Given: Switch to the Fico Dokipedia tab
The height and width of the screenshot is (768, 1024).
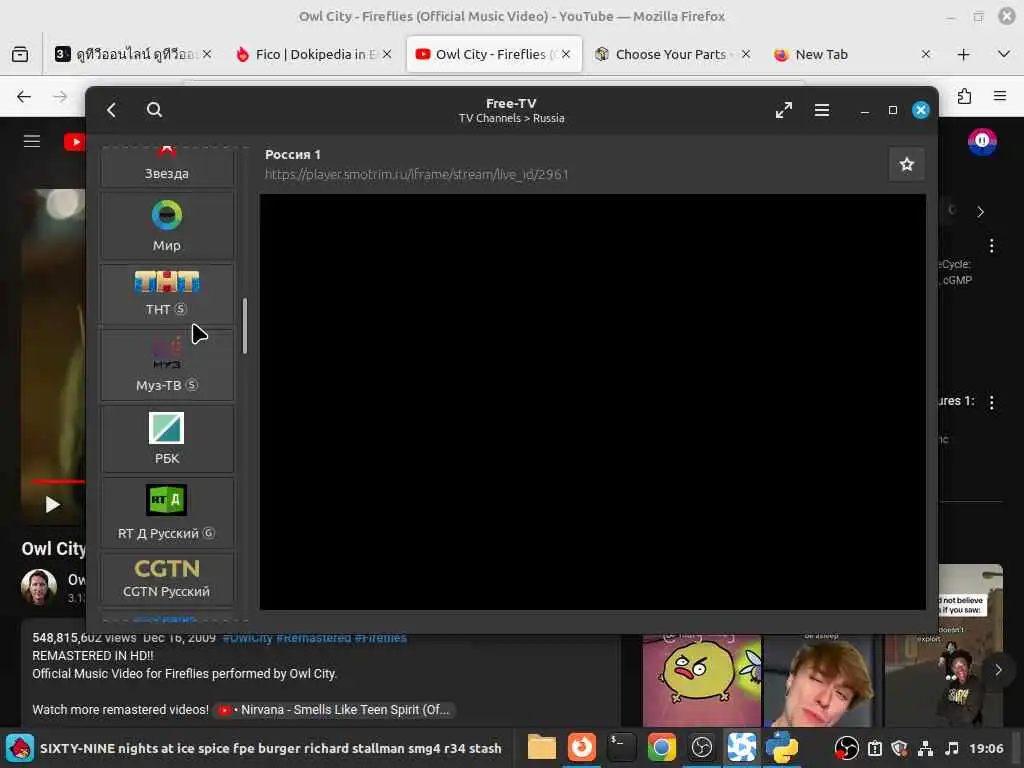Looking at the screenshot, I should [x=313, y=54].
